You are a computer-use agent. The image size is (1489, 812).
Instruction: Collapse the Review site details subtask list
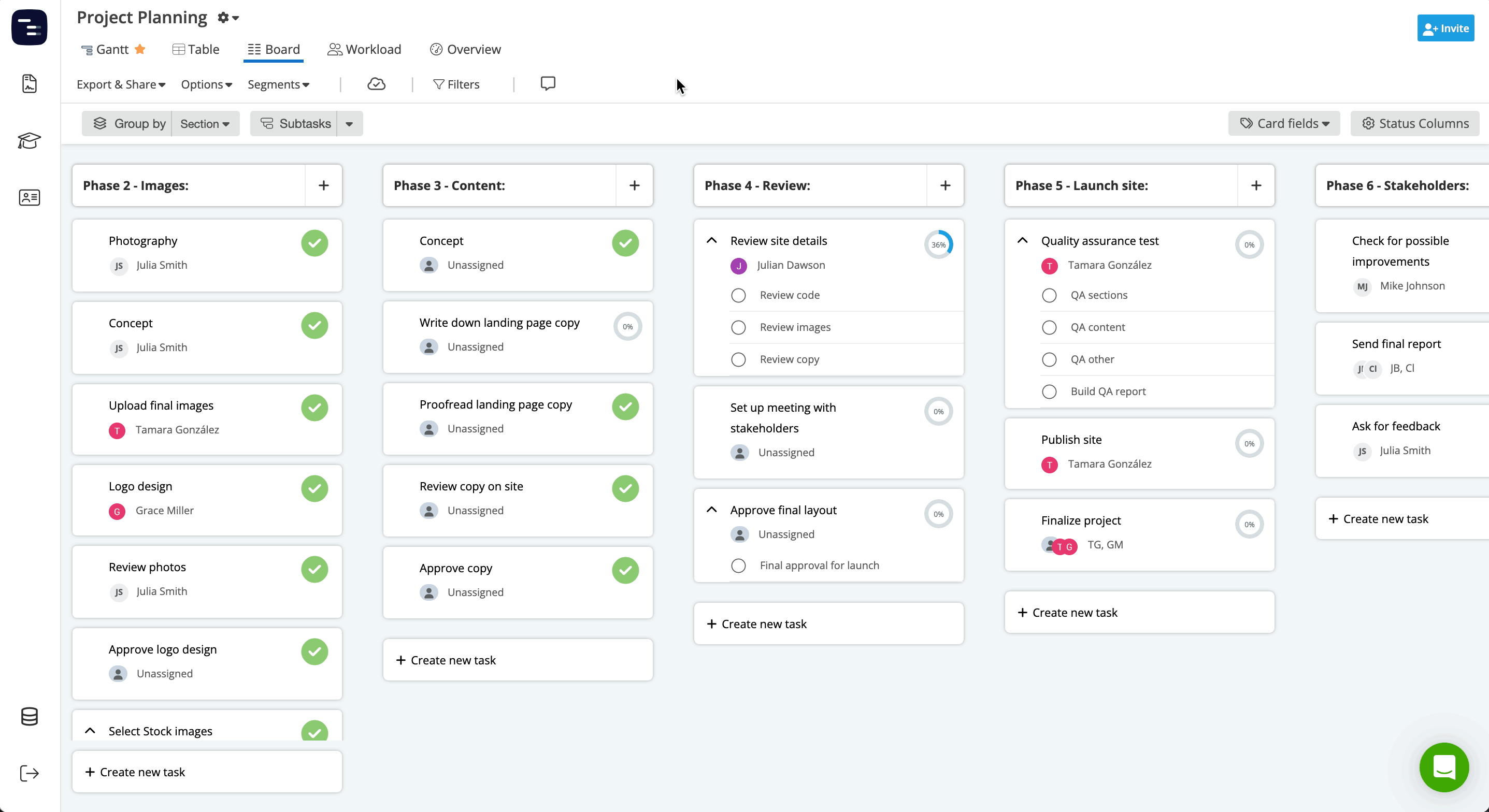tap(711, 240)
